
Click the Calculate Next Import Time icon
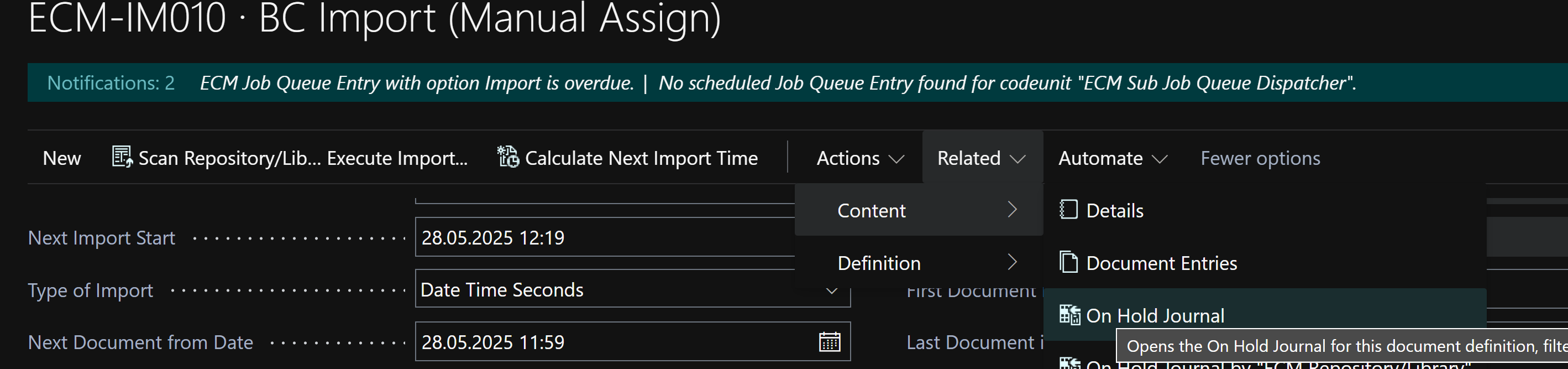click(x=508, y=157)
